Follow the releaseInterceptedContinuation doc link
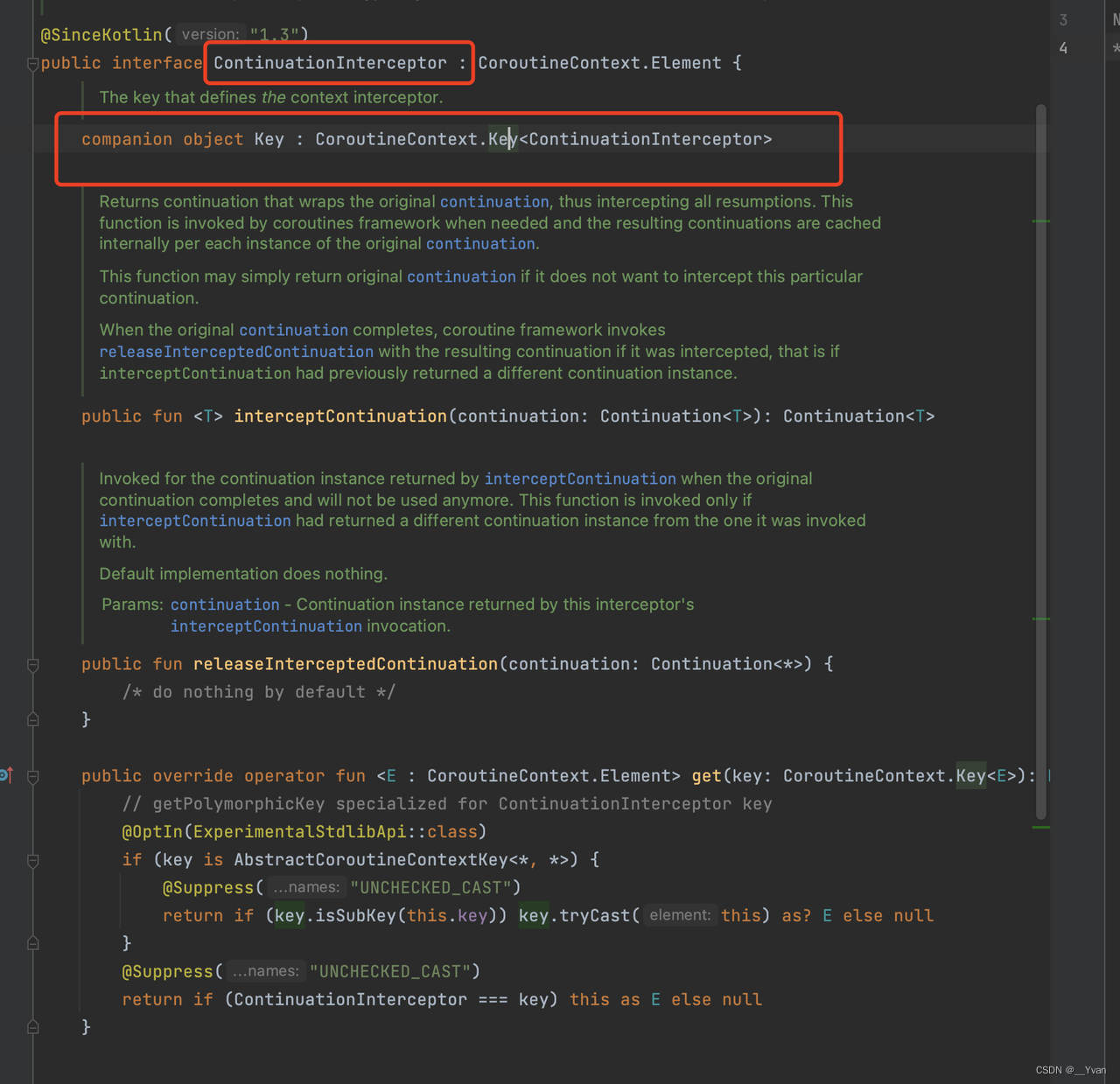 (236, 352)
